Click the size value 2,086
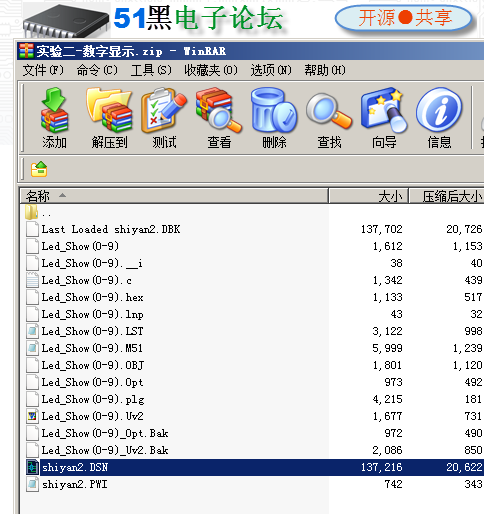 387,450
